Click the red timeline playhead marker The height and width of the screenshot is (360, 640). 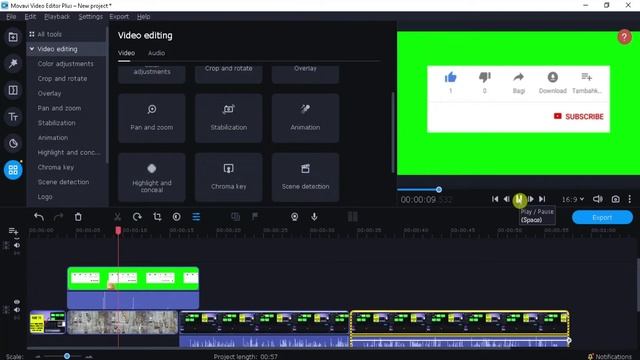(118, 231)
